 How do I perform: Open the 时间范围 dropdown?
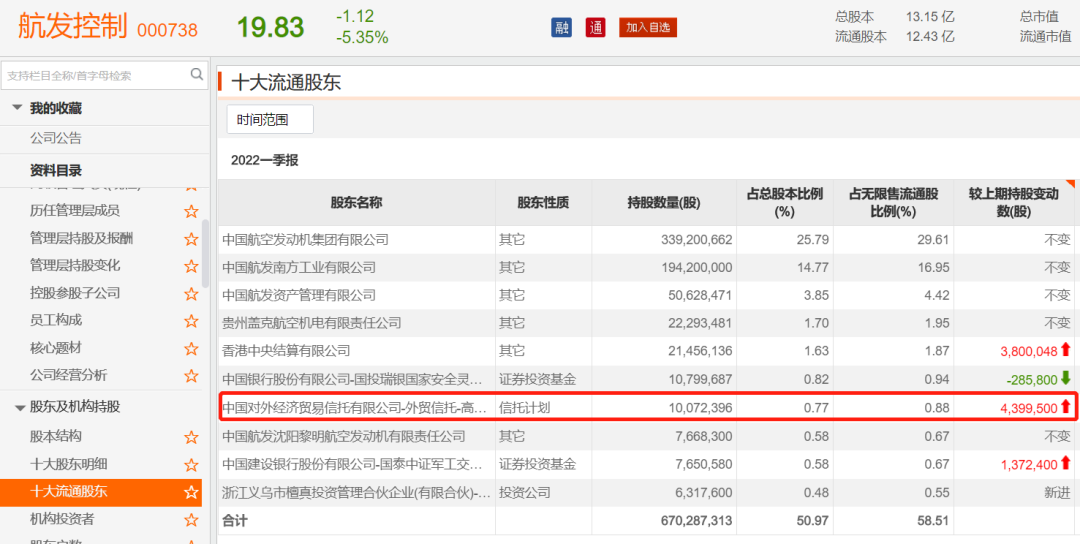(269, 120)
